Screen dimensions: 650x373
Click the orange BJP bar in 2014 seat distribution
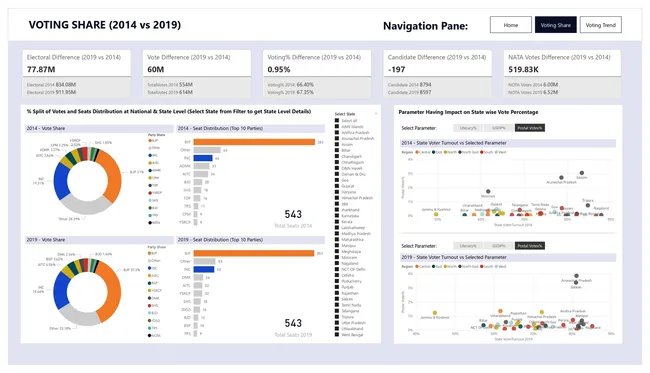(254, 142)
